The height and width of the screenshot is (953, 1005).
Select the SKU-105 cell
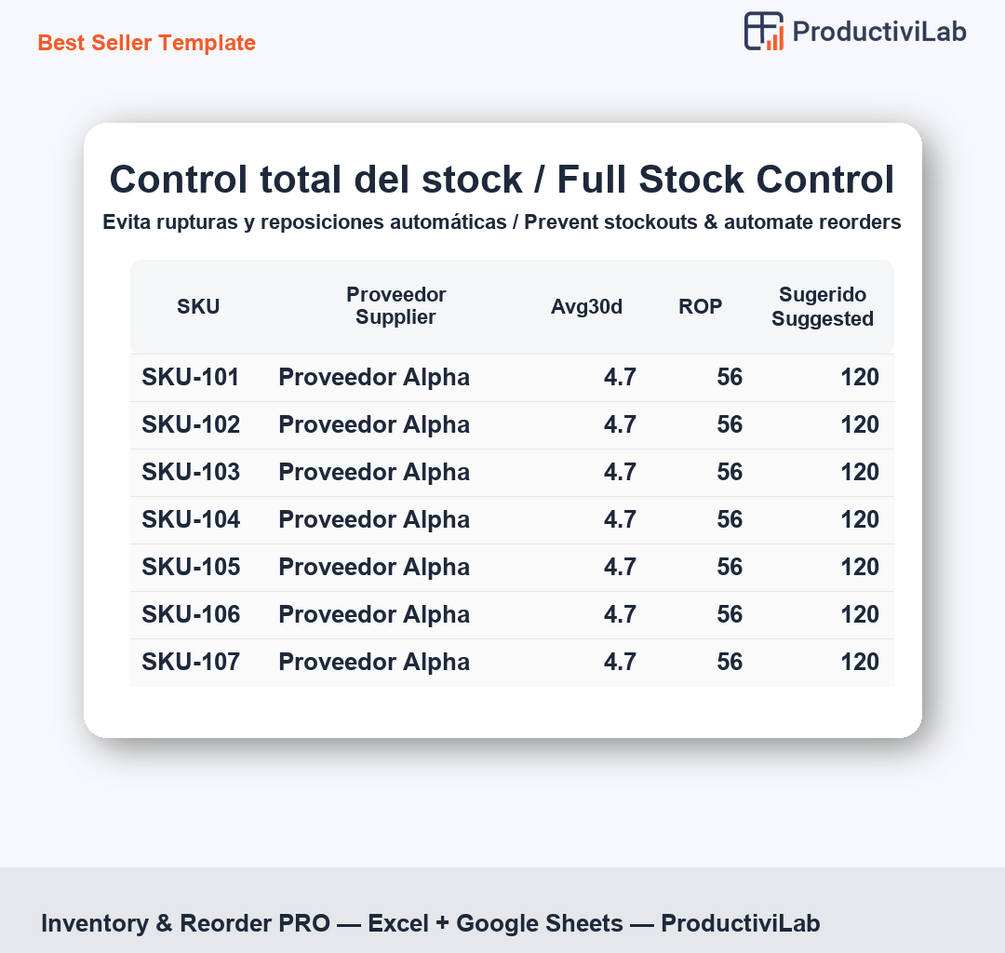pos(191,567)
